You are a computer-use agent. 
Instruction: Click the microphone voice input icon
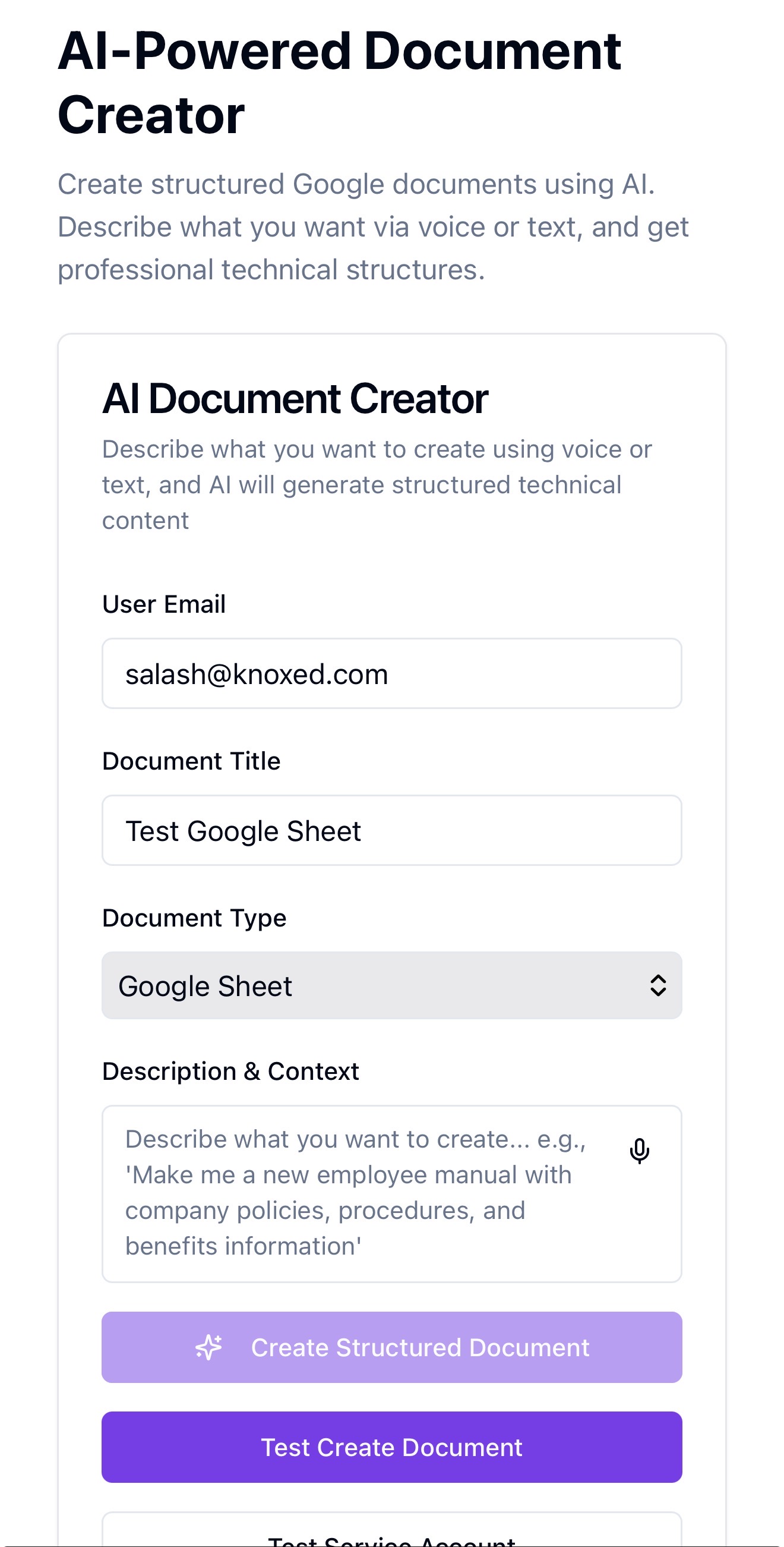[639, 1151]
